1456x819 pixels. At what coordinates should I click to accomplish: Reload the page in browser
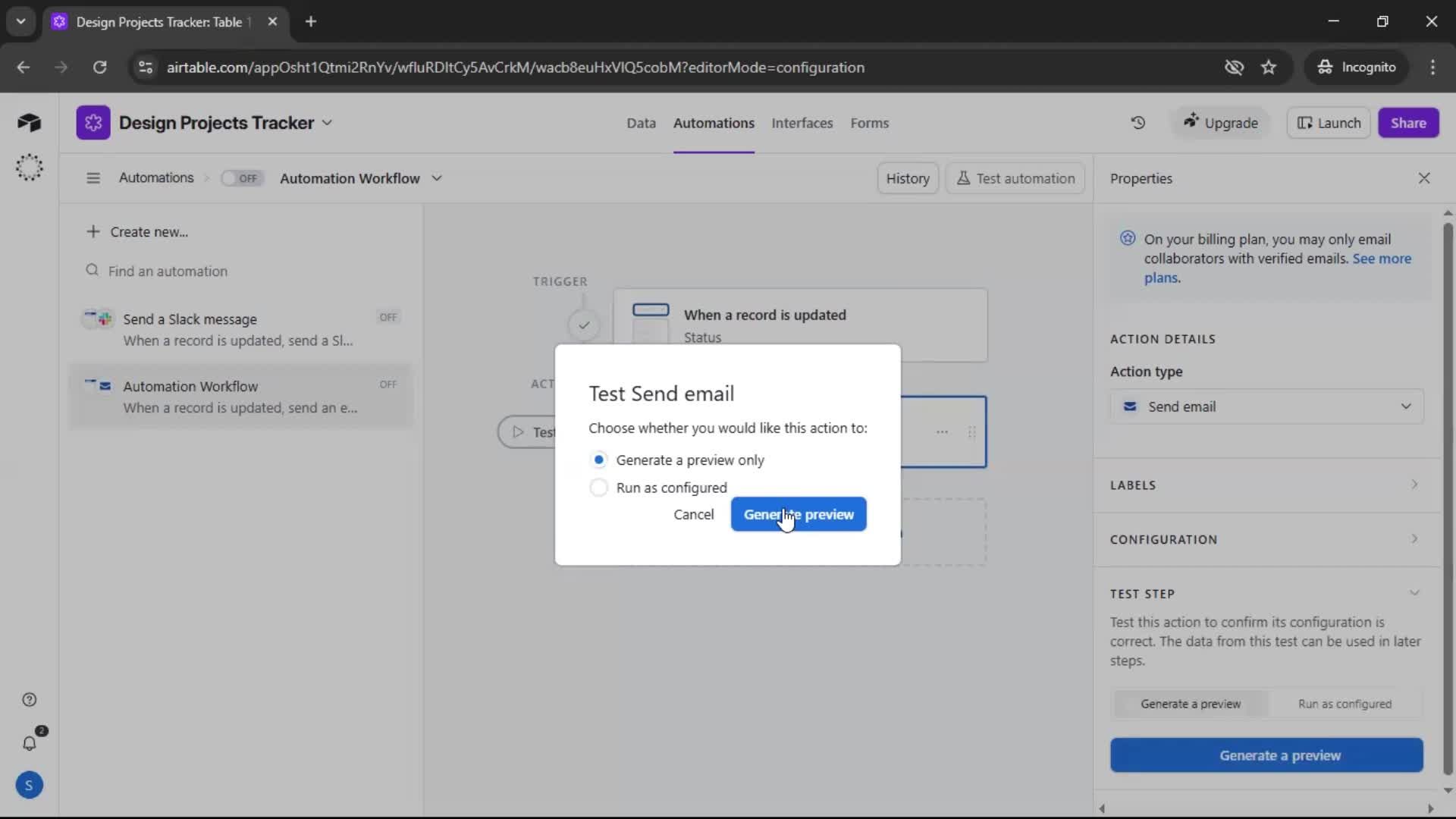coord(99,67)
